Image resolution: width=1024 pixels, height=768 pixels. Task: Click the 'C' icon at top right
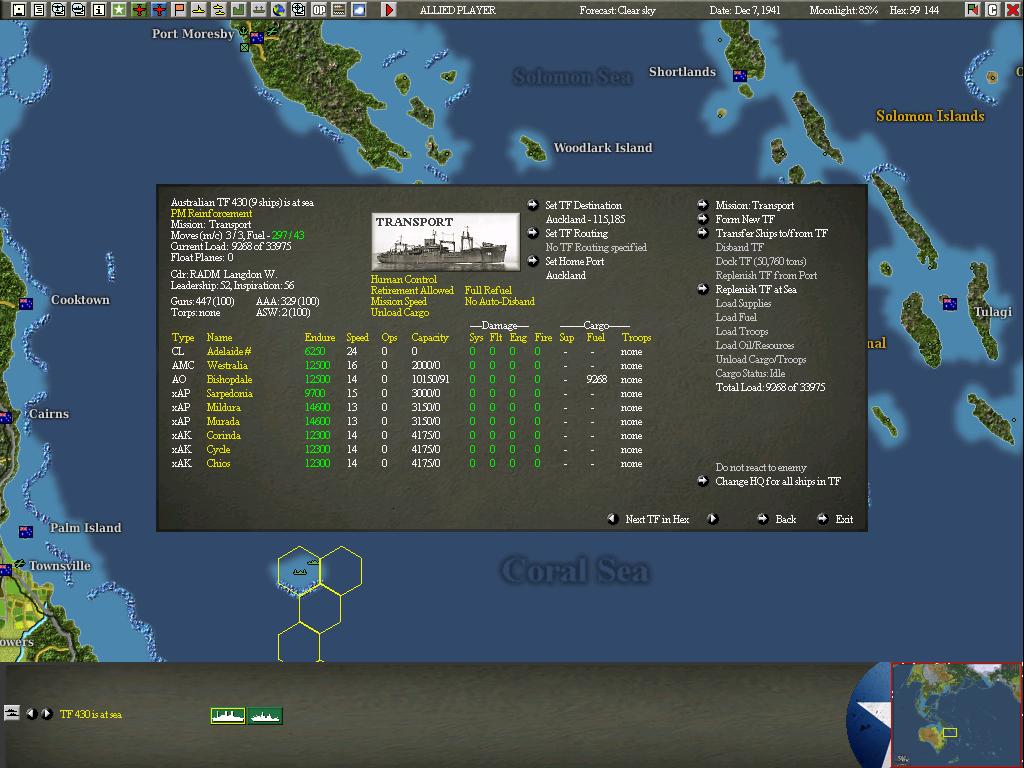992,10
